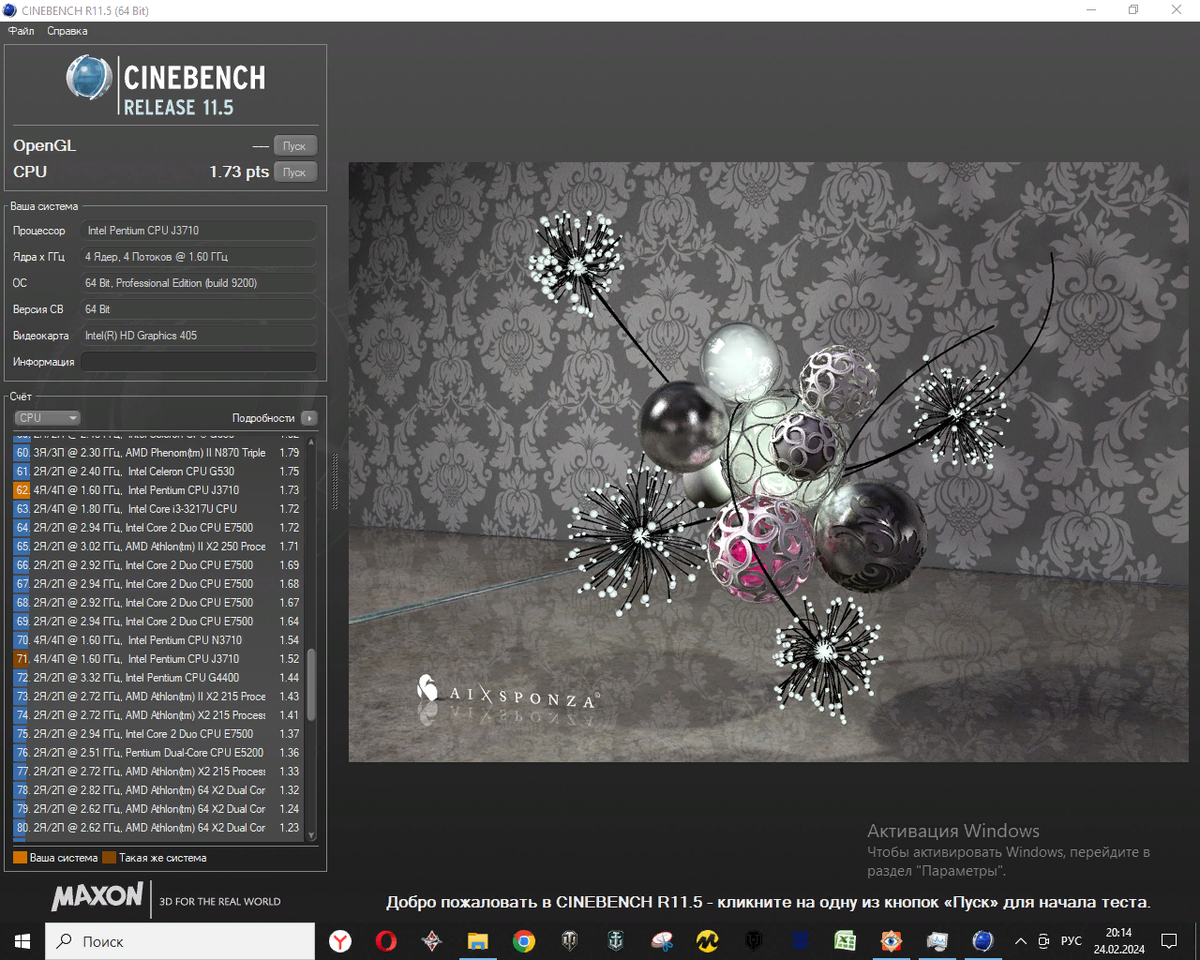Select rank 63 Intel Core i3-3217U row
This screenshot has width=1200, height=960.
pyautogui.click(x=158, y=509)
